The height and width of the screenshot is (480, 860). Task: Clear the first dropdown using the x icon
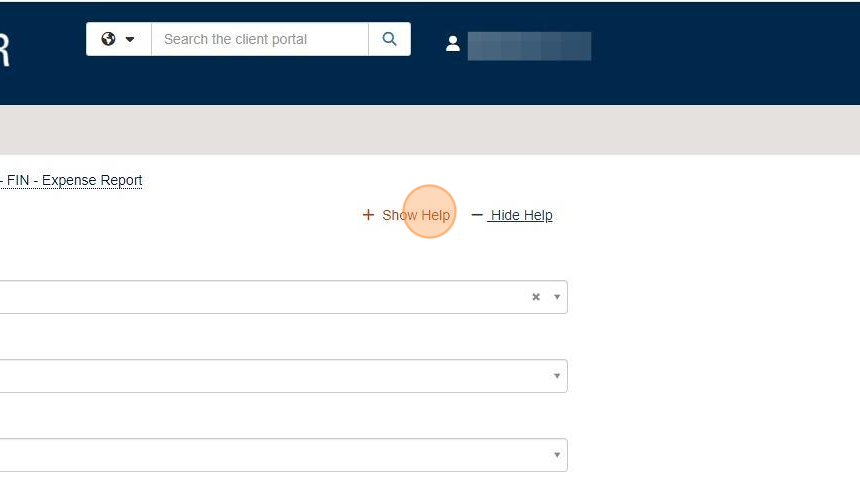[536, 297]
